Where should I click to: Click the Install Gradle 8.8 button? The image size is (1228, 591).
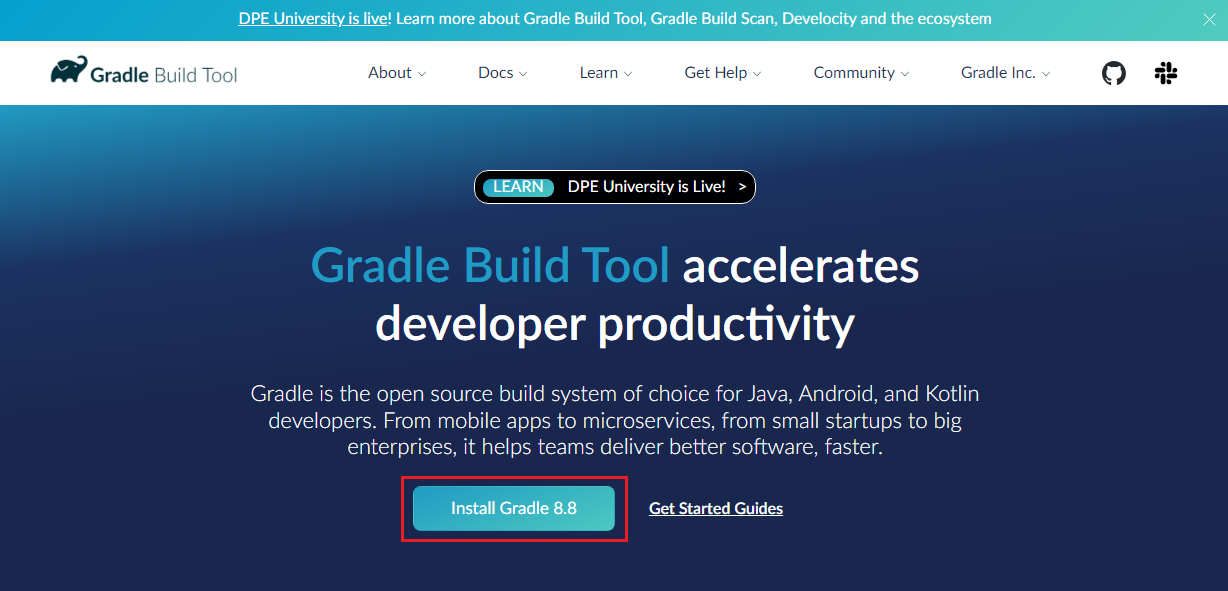coord(514,508)
